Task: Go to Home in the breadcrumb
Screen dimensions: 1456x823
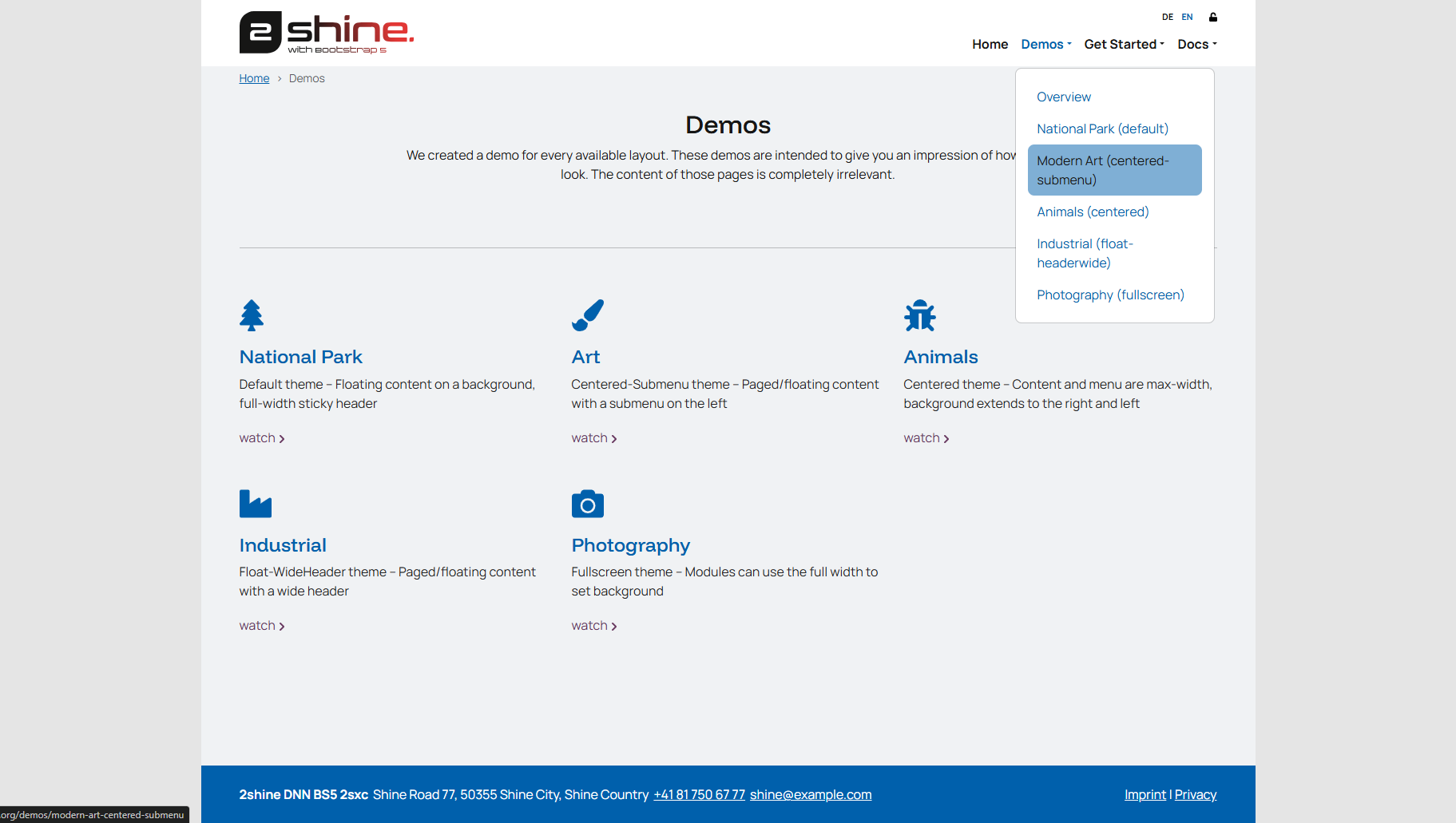Action: [254, 78]
